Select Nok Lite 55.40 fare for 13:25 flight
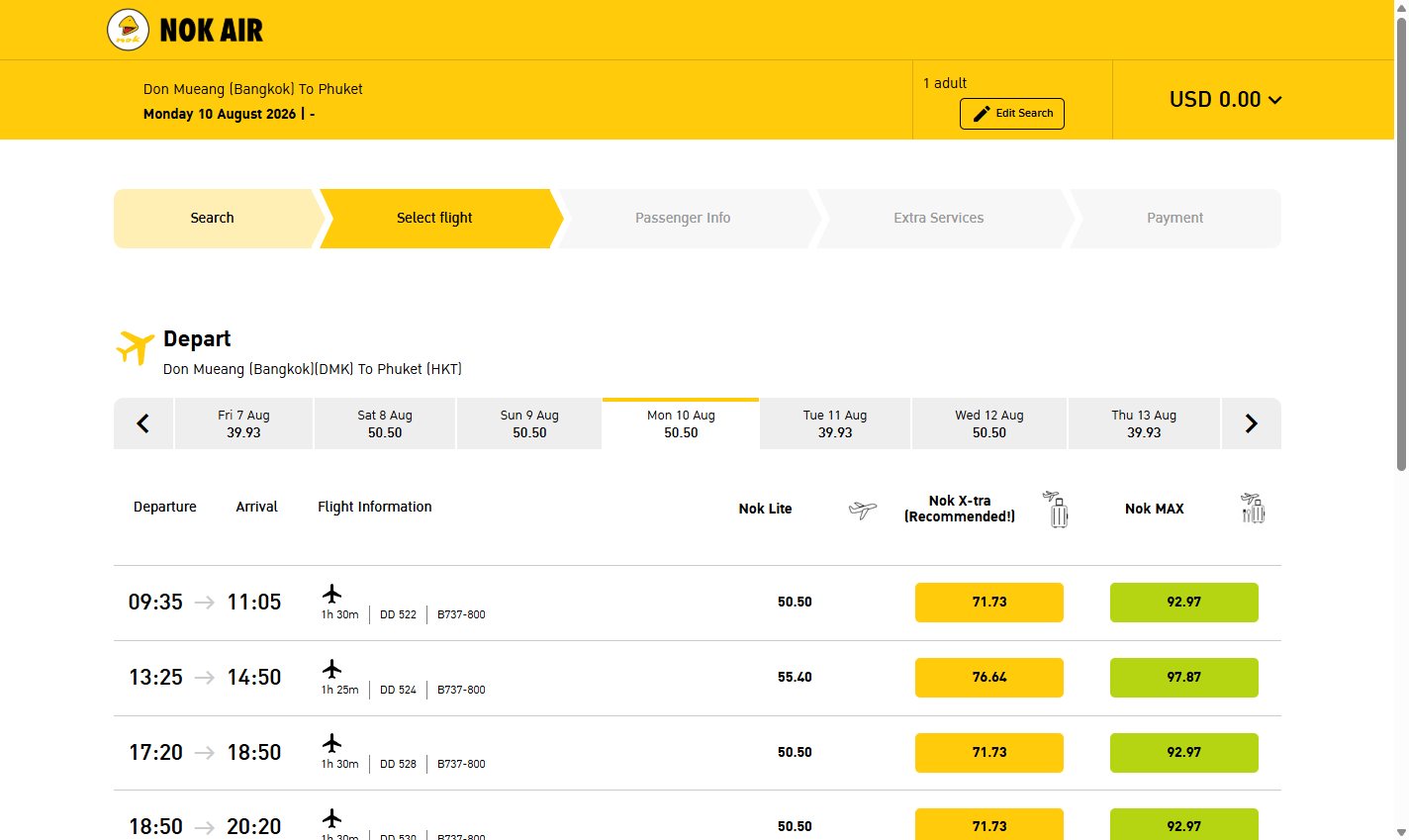Viewport: 1409px width, 840px height. [795, 678]
